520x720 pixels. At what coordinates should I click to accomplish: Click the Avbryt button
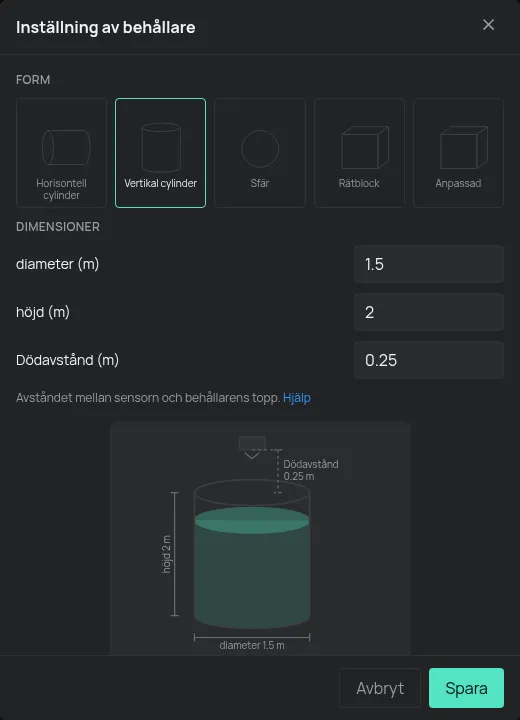click(x=380, y=688)
